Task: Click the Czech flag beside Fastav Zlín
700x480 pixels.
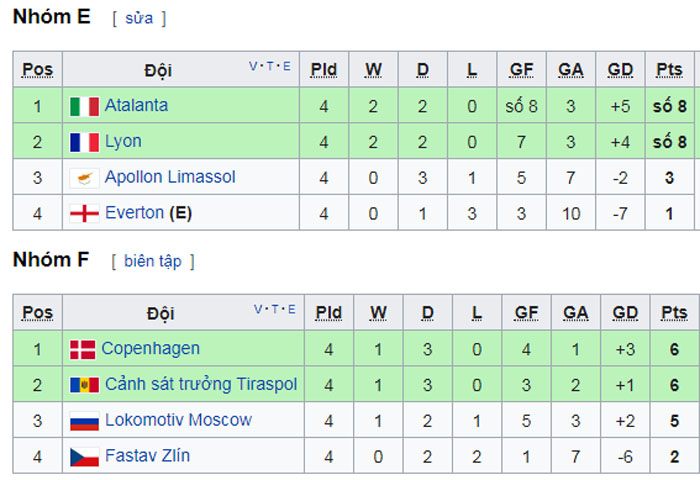Action: click(84, 457)
